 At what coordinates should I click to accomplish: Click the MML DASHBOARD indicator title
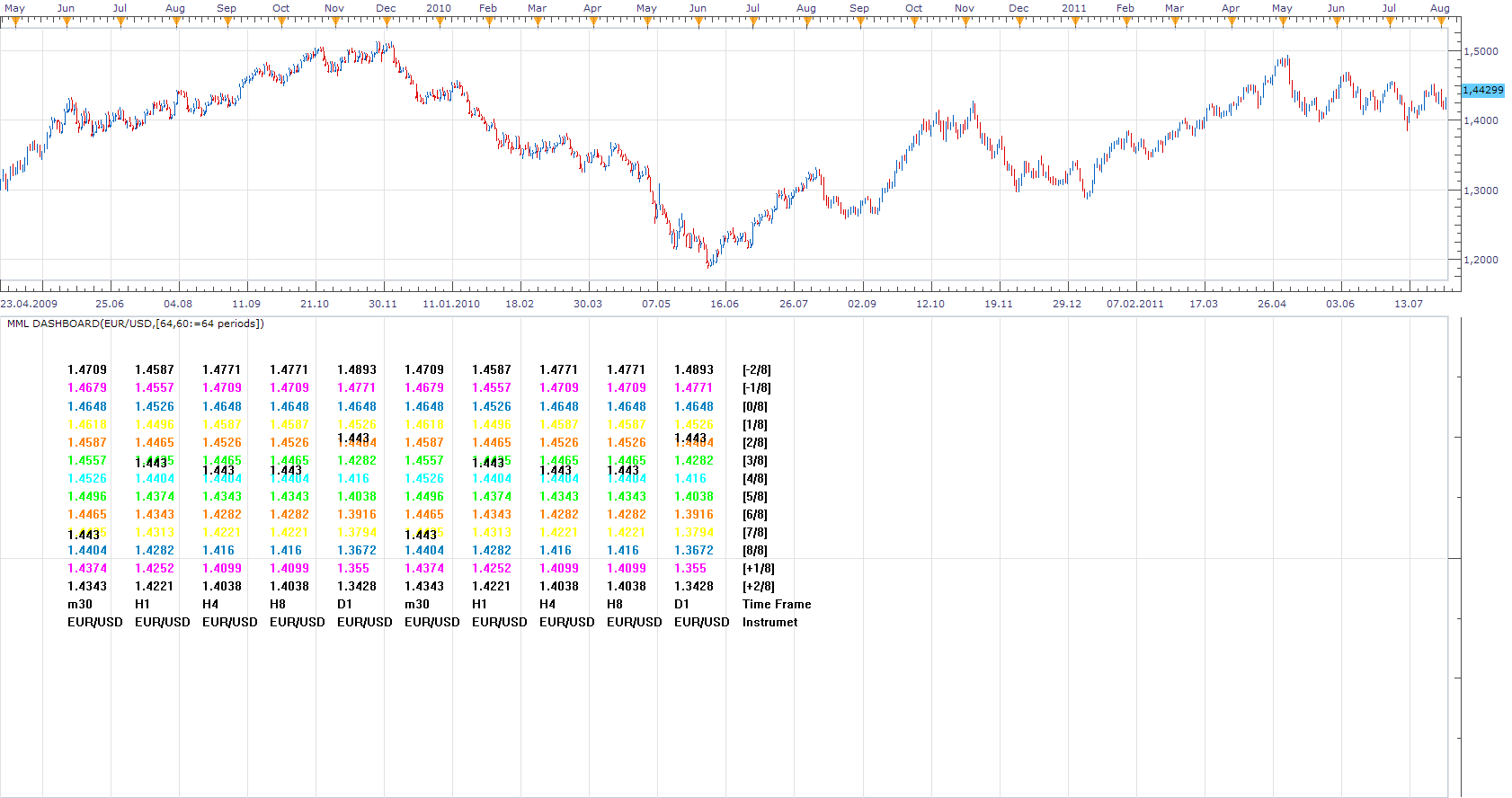(135, 324)
